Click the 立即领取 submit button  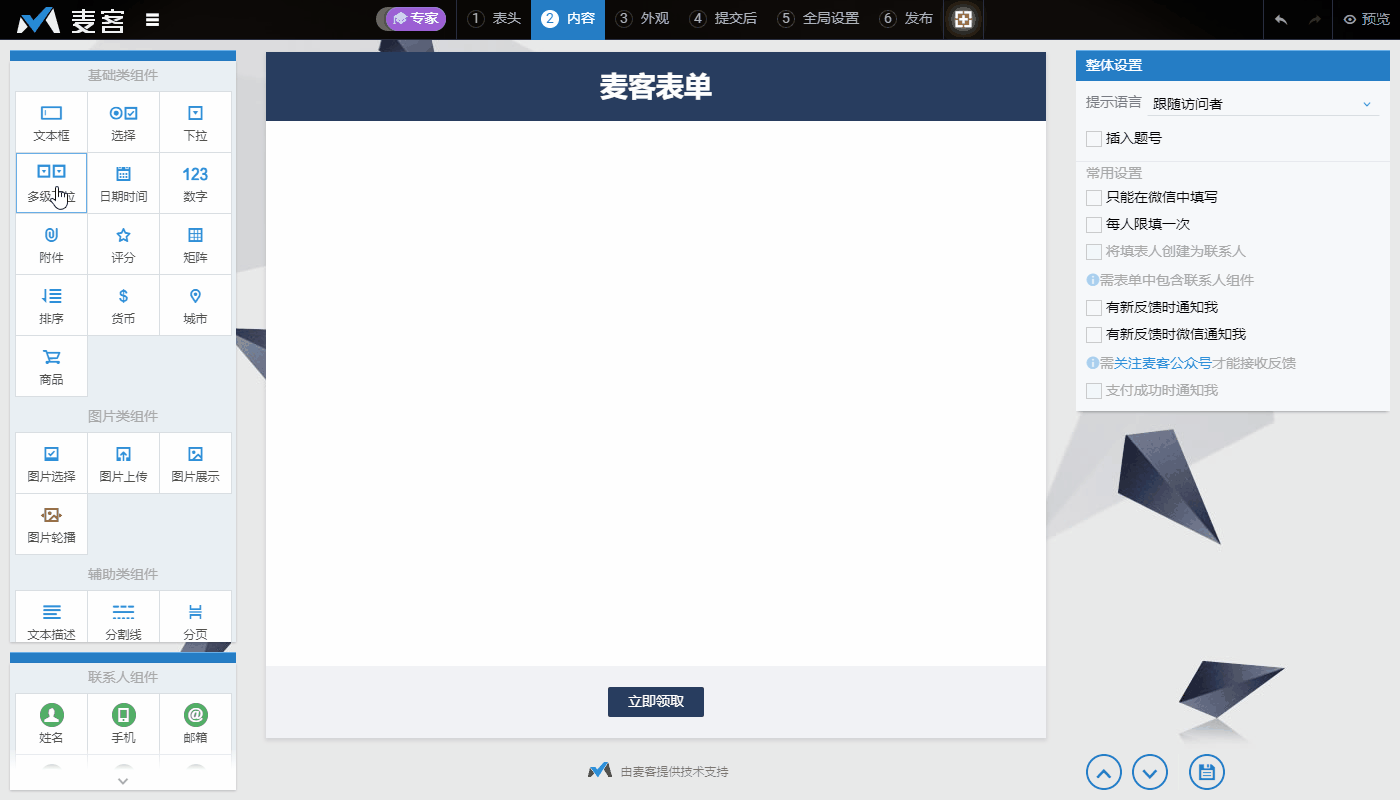point(656,702)
